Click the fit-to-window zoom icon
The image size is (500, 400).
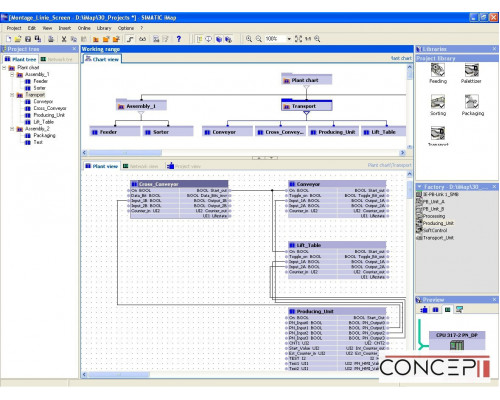(x=298, y=39)
